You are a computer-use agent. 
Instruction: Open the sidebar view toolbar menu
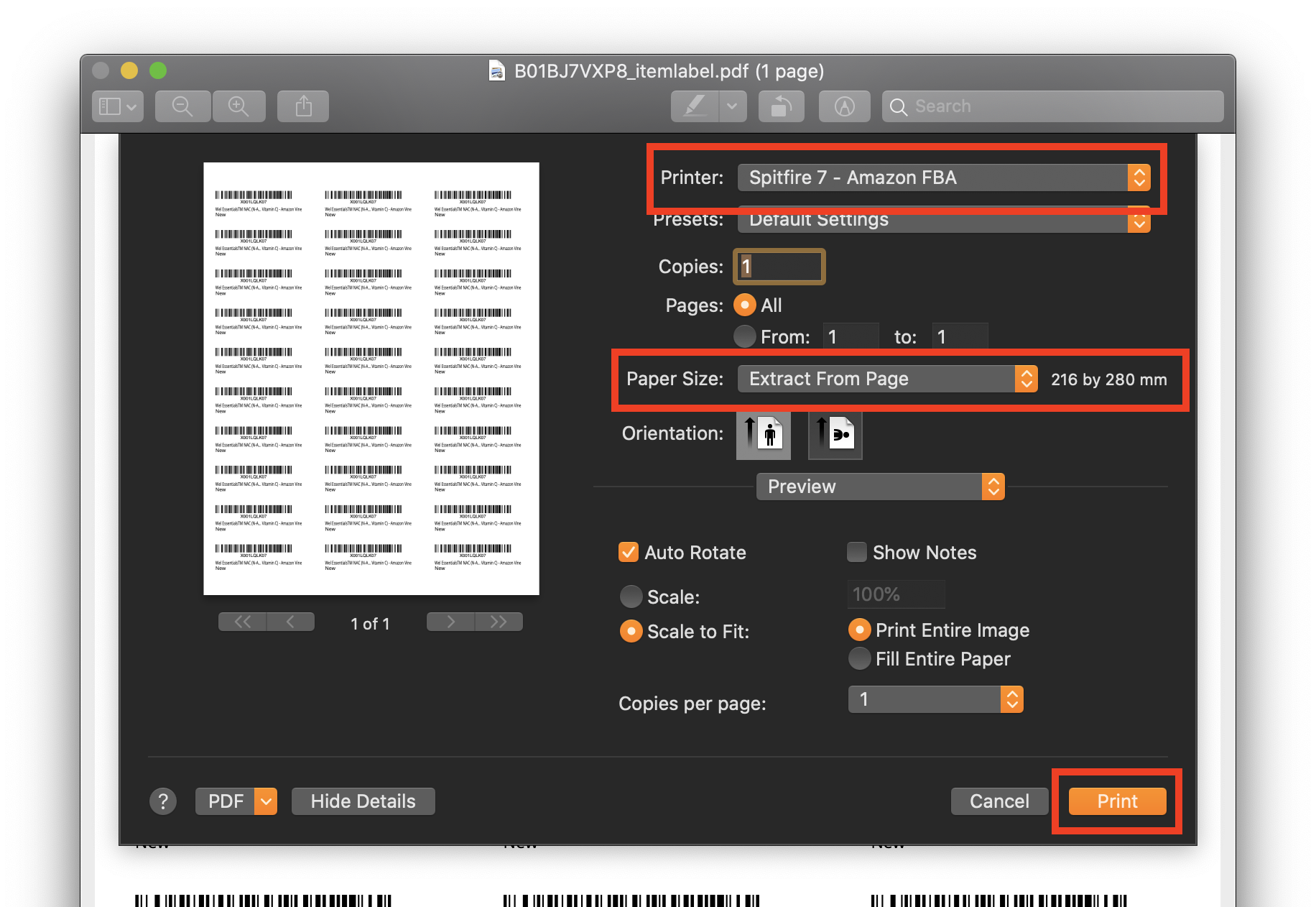(x=118, y=106)
